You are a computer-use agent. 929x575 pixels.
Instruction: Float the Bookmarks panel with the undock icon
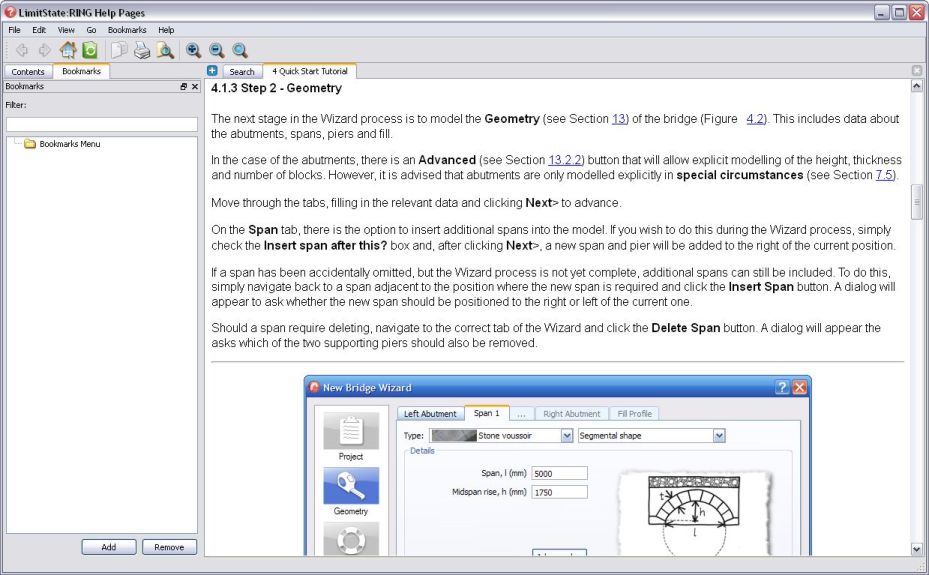point(184,86)
